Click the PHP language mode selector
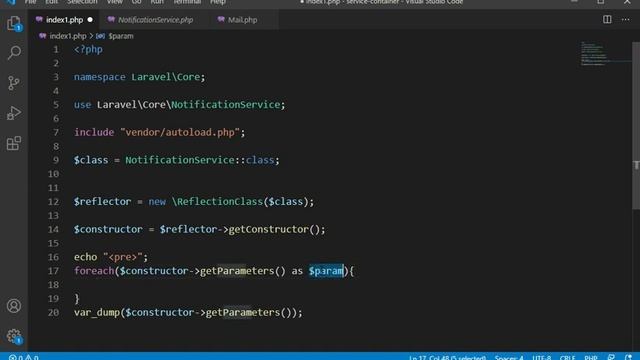The height and width of the screenshot is (360, 640). [591, 357]
